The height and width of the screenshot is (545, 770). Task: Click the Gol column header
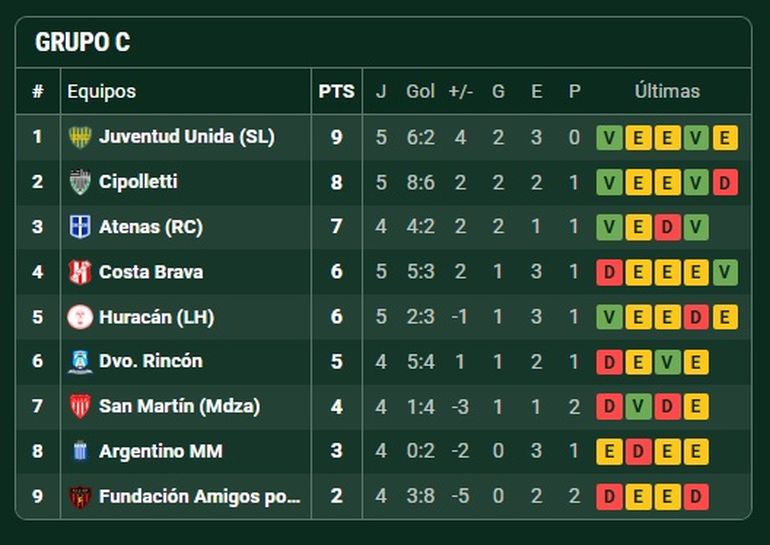click(x=420, y=91)
